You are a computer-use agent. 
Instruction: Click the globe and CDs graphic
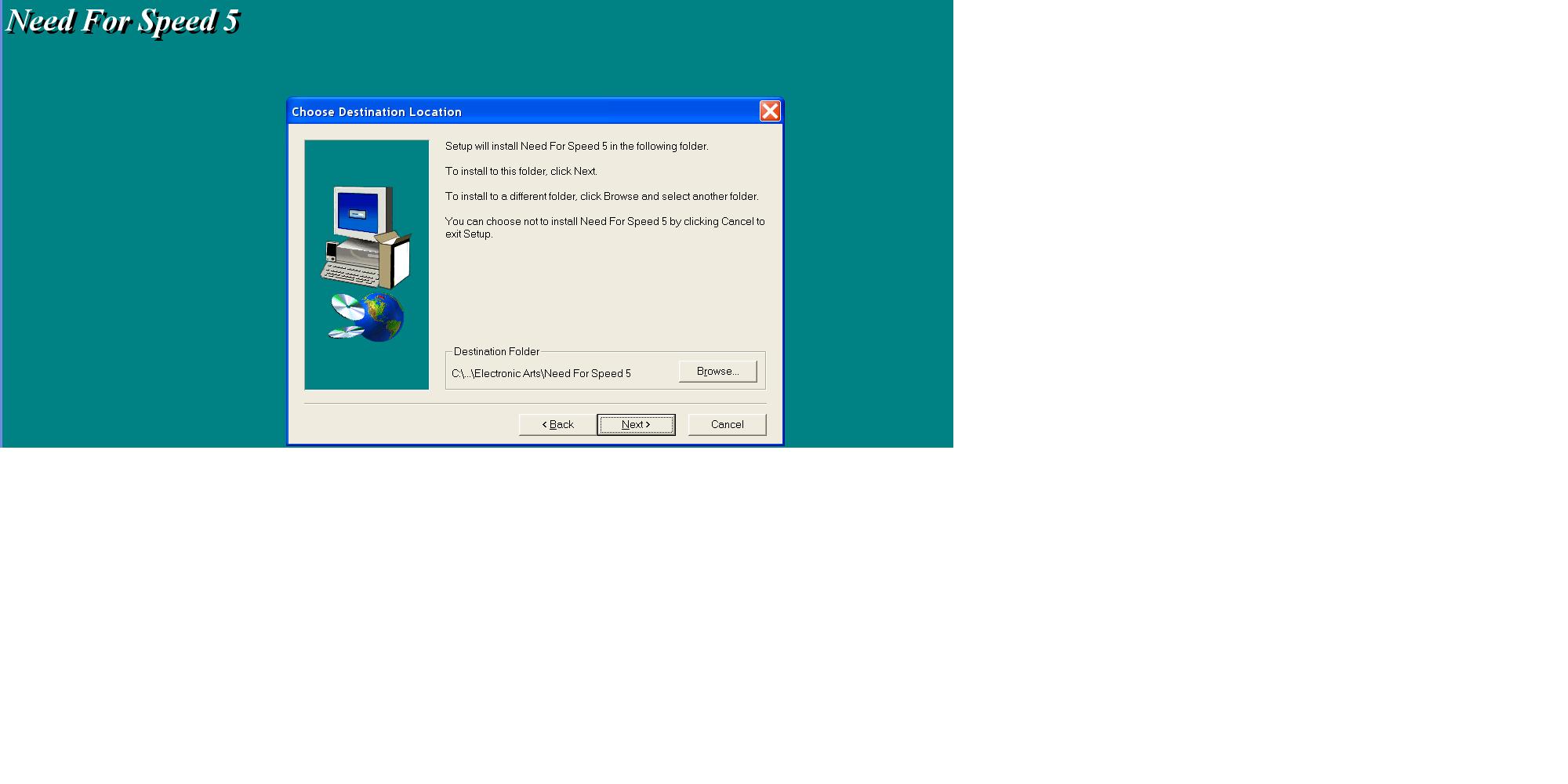click(x=366, y=317)
